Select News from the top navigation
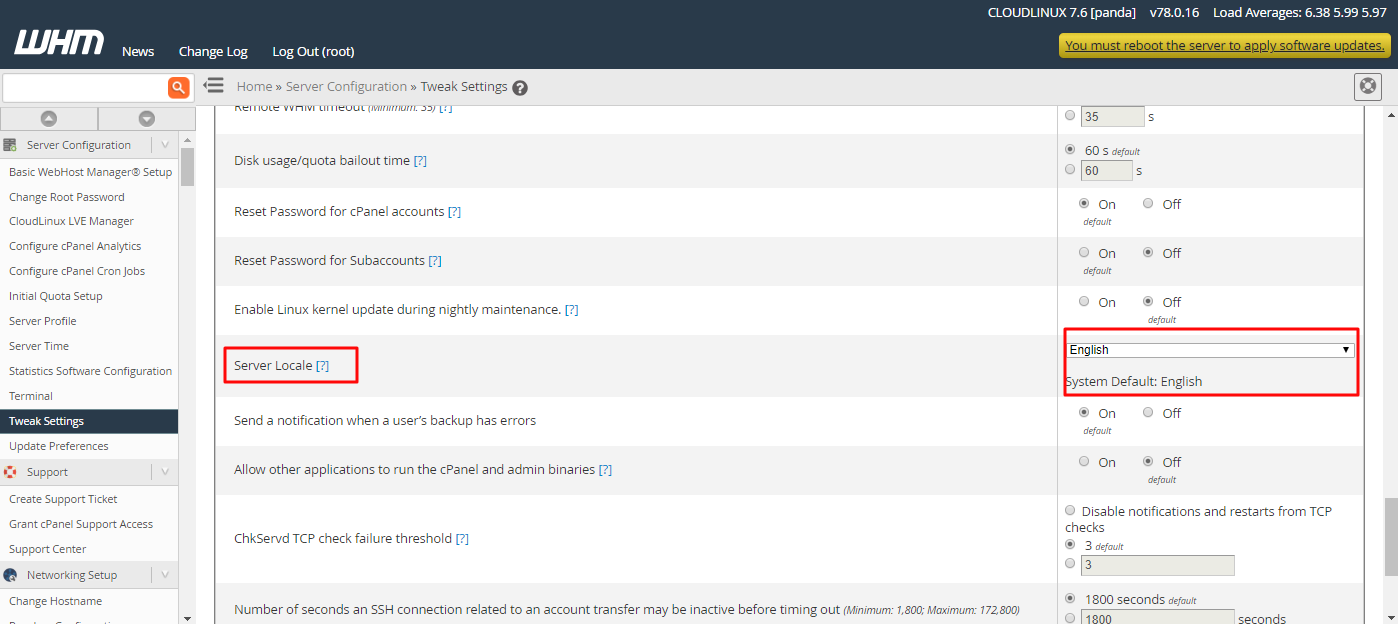The height and width of the screenshot is (624, 1398). tap(137, 51)
